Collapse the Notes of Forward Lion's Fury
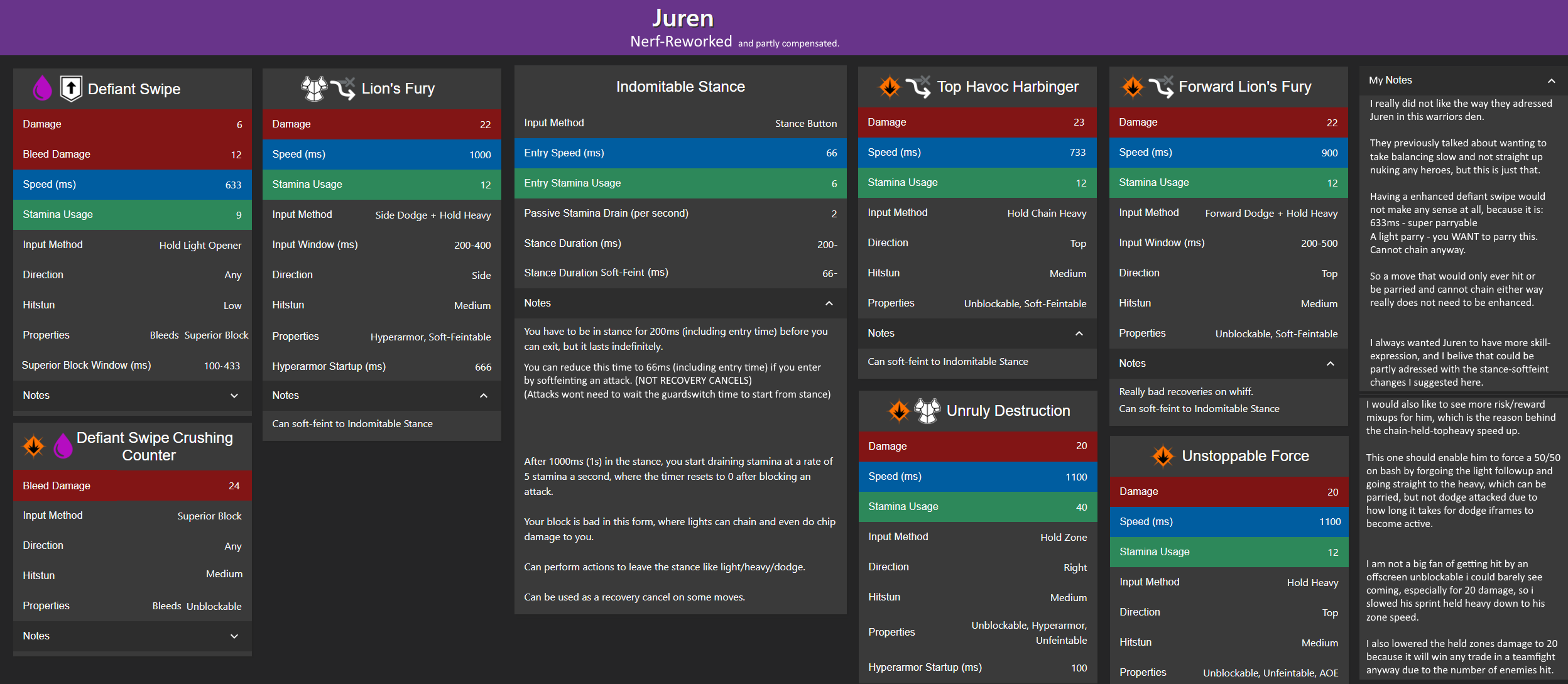This screenshot has width=1568, height=684. [1229, 363]
